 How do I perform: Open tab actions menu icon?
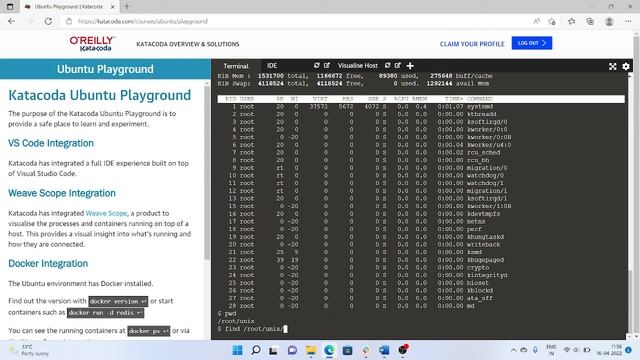click(10, 7)
